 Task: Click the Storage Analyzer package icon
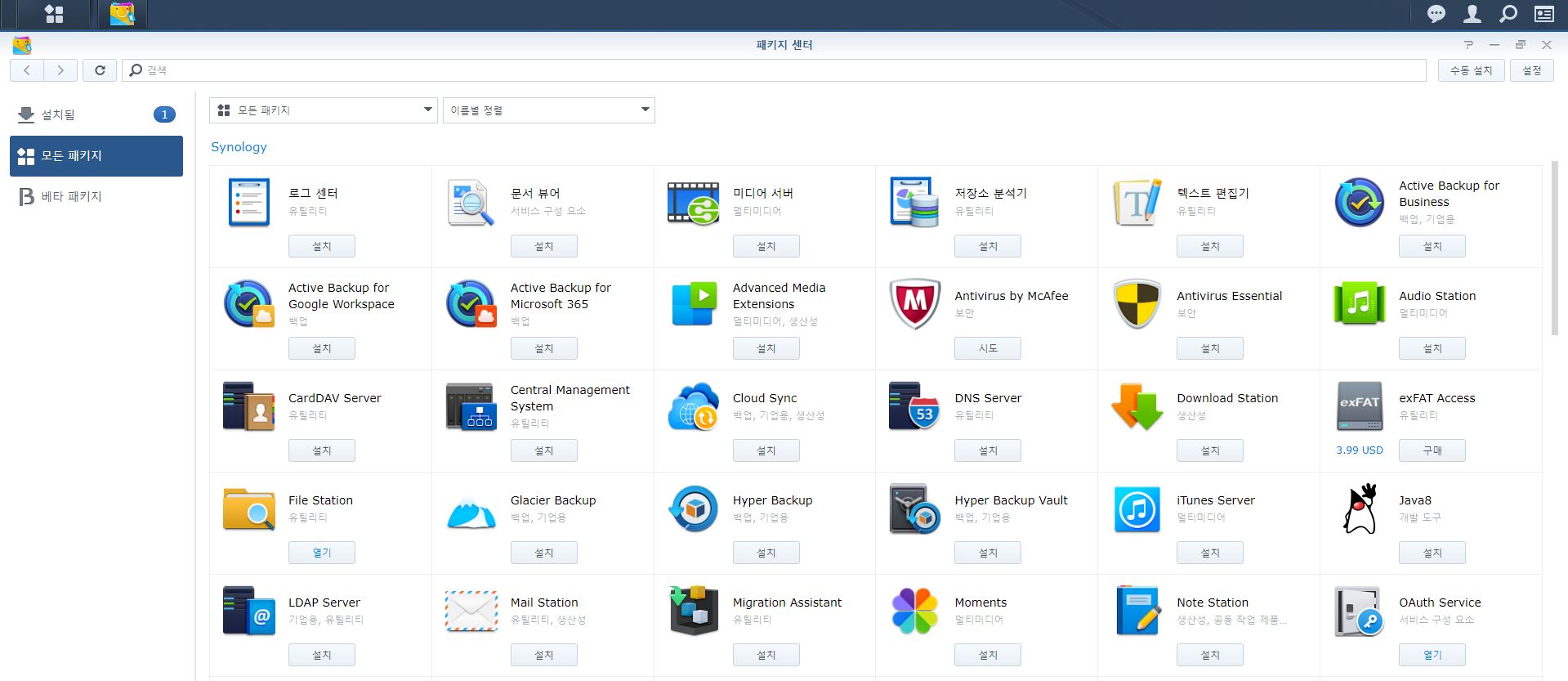914,202
